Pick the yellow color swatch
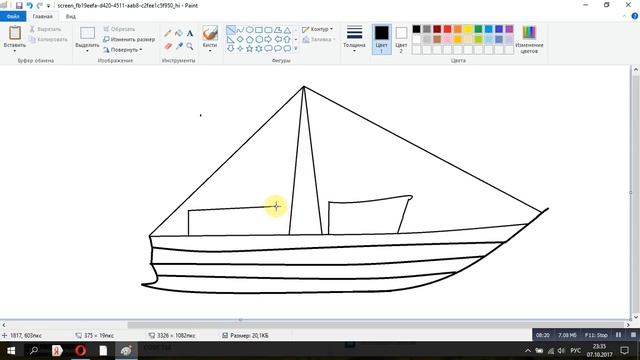Image resolution: width=640 pixels, height=360 pixels. (468, 29)
